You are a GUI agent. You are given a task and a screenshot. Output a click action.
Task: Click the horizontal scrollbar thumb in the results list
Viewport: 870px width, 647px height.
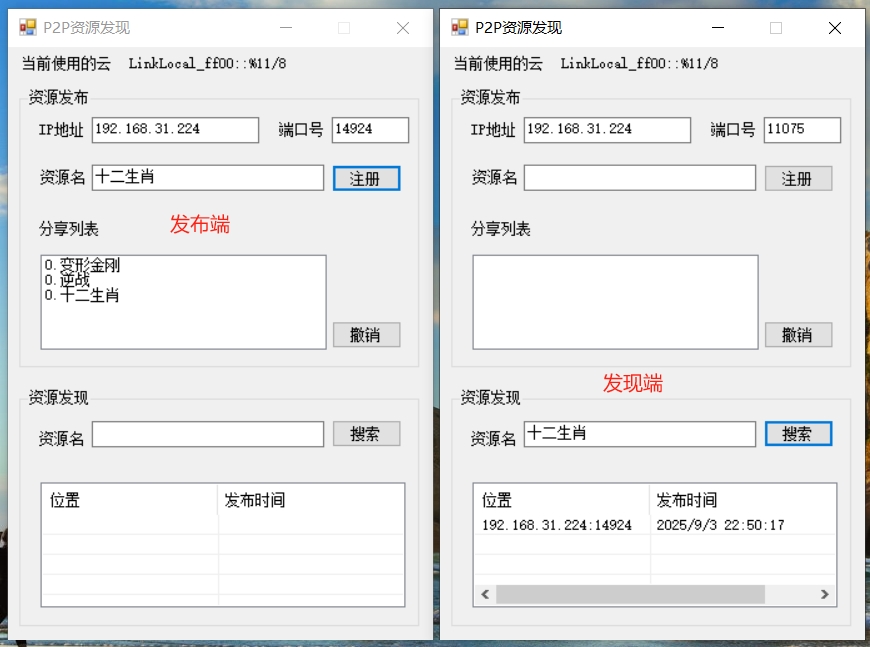click(x=630, y=594)
